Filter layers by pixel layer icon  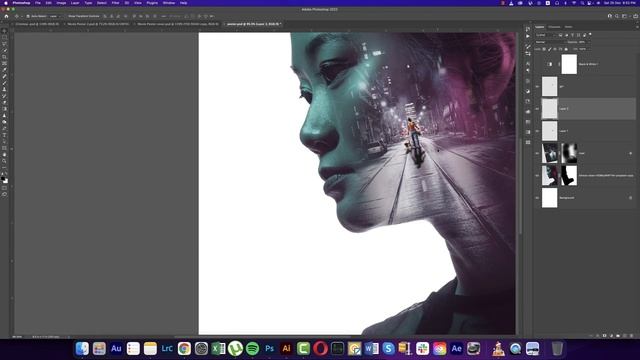[x=560, y=35]
